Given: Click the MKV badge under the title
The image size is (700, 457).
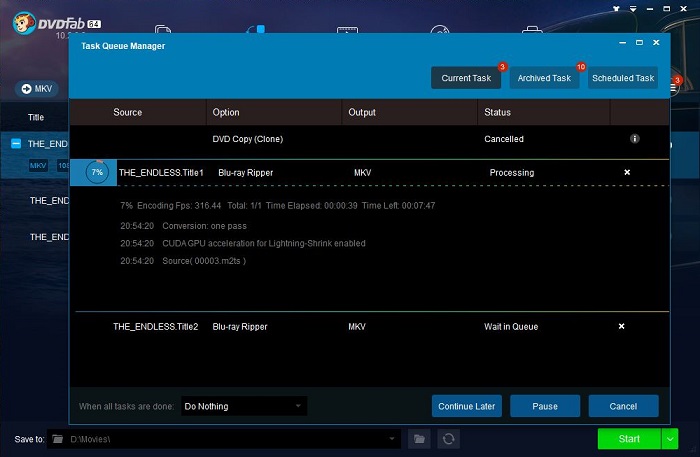Looking at the screenshot, I should 38,166.
